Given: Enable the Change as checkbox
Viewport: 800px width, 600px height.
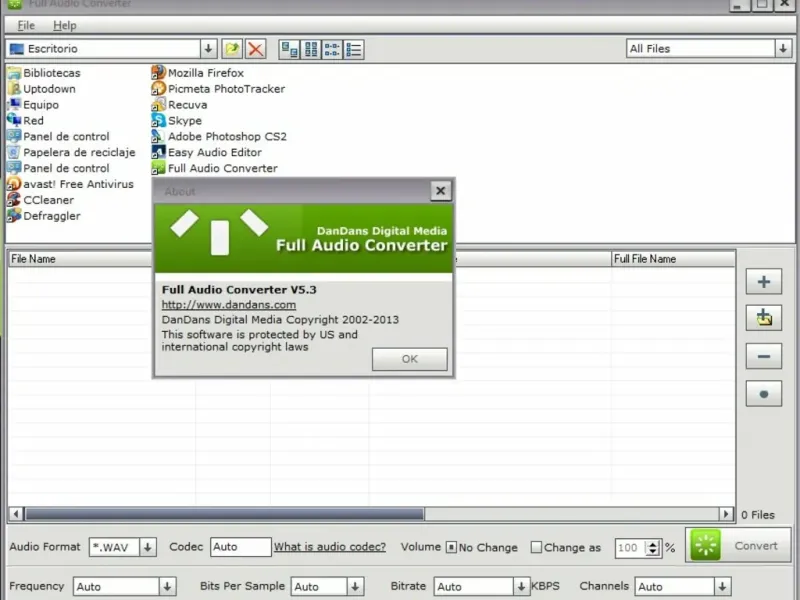Looking at the screenshot, I should [536, 547].
